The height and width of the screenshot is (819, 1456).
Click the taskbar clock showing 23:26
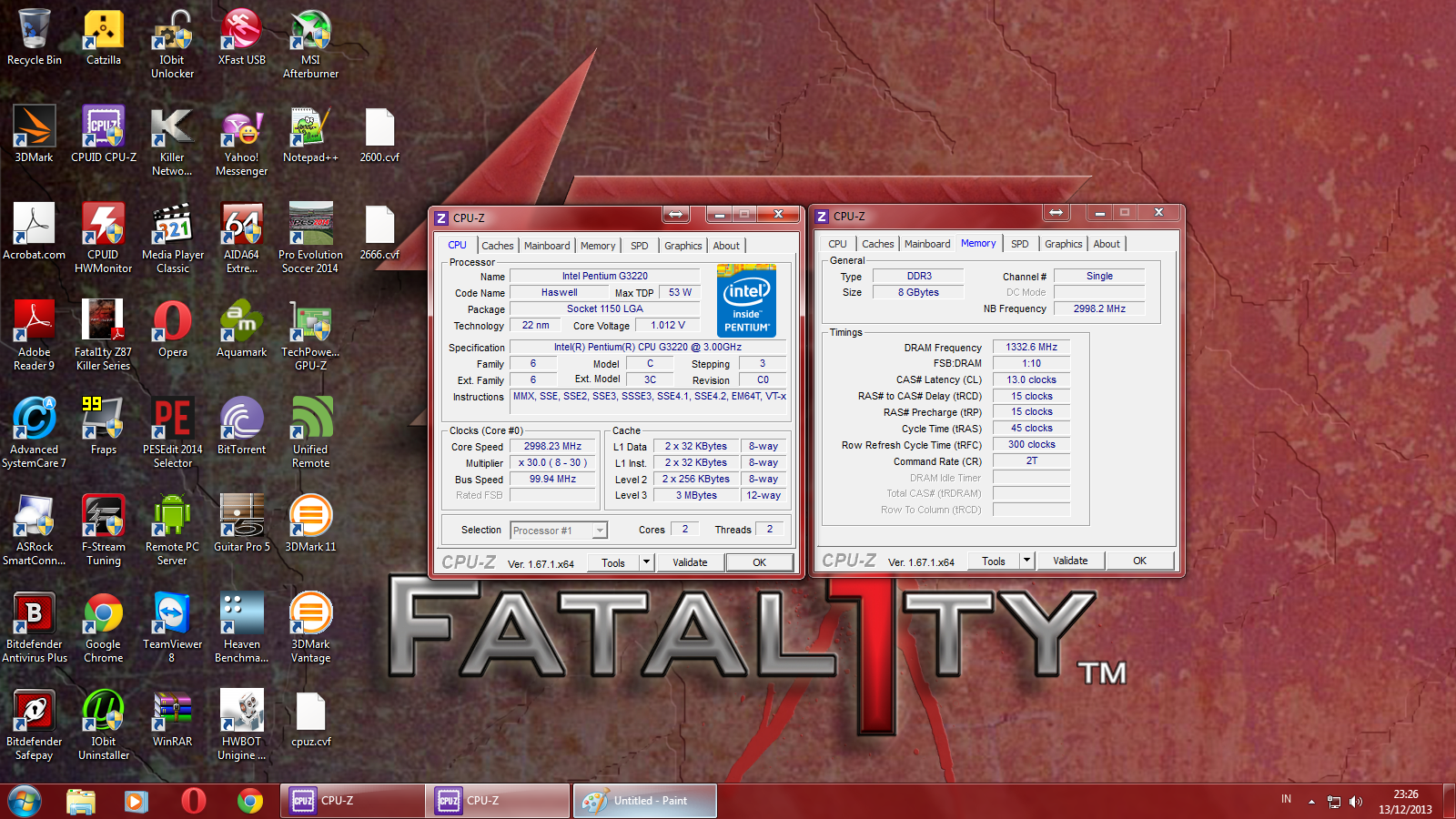pos(1405,802)
